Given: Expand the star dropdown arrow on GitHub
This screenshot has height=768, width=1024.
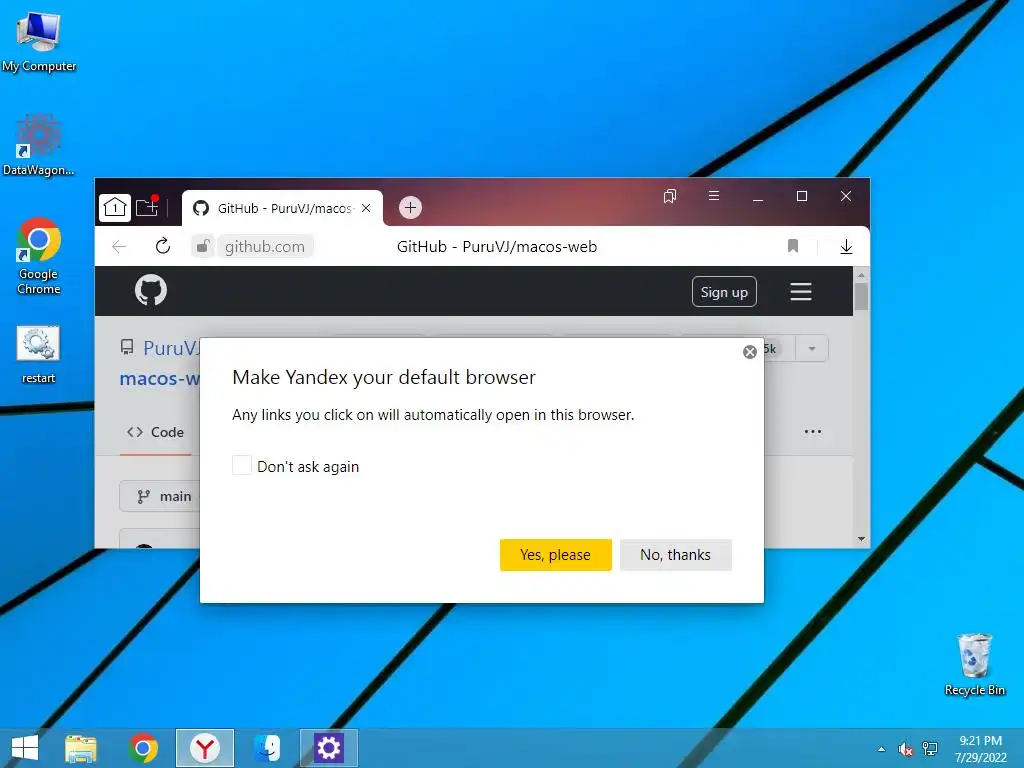Looking at the screenshot, I should coord(812,349).
